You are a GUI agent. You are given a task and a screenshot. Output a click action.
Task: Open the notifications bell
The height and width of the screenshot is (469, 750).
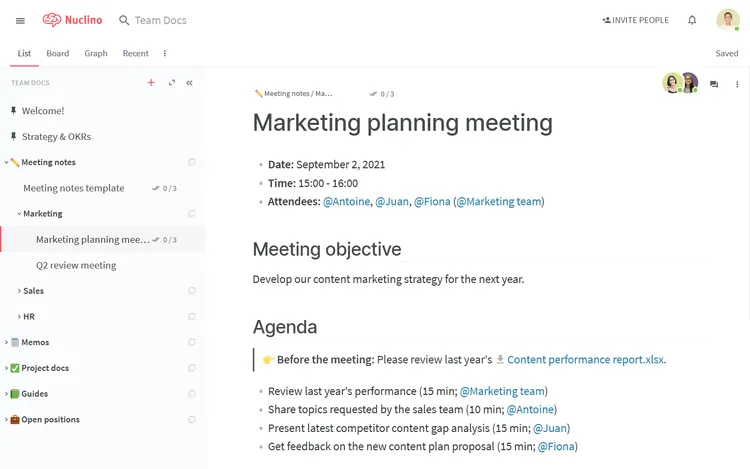(x=692, y=20)
